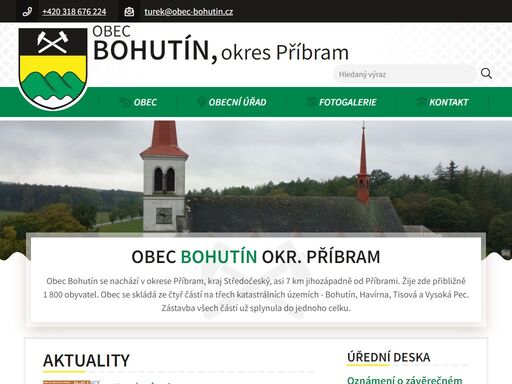Viewport: 512px width, 384px height.
Task: Click the Bohutín coat of arms logo
Action: [x=53, y=68]
